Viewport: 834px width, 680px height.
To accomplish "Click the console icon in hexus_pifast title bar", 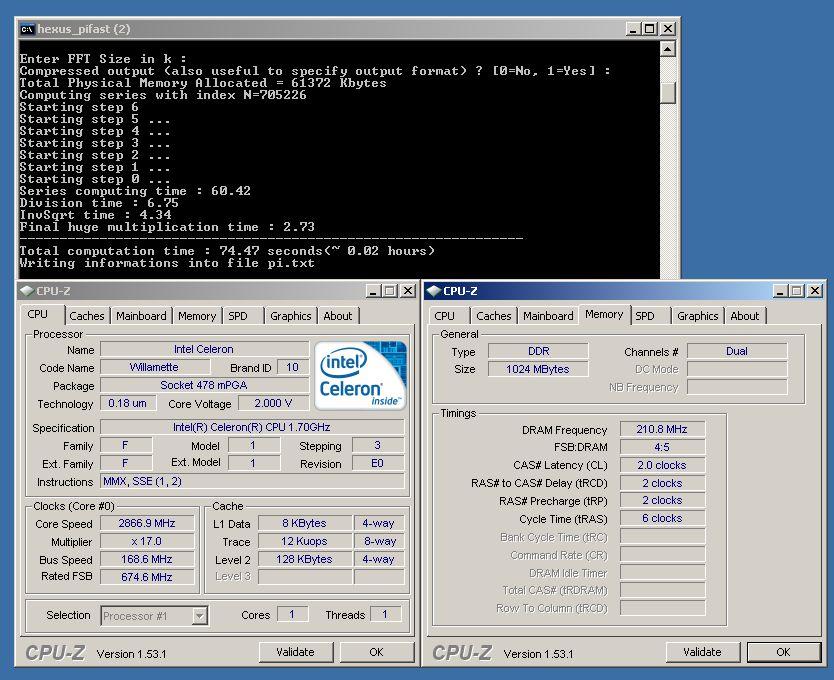I will 27,29.
